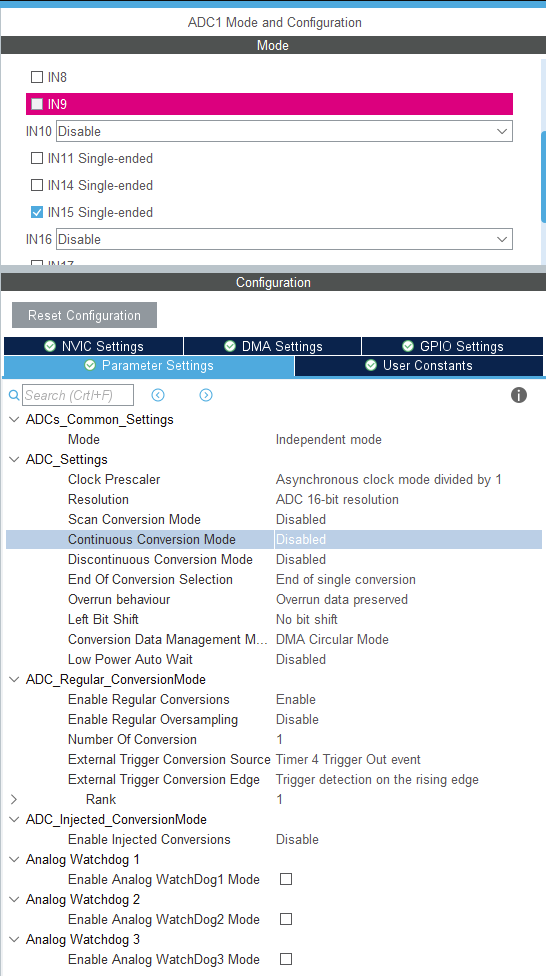The height and width of the screenshot is (976, 546).
Task: Open User Constants tab
Action: pyautogui.click(x=419, y=366)
